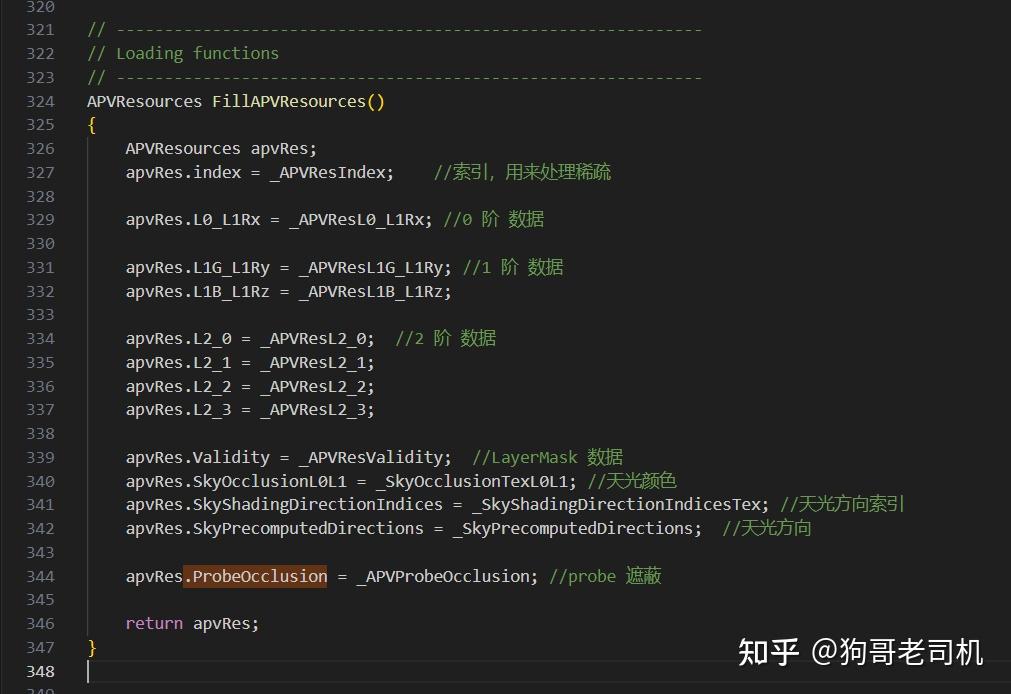
Task: Select line number 344 in the gutter
Action: pyautogui.click(x=40, y=576)
